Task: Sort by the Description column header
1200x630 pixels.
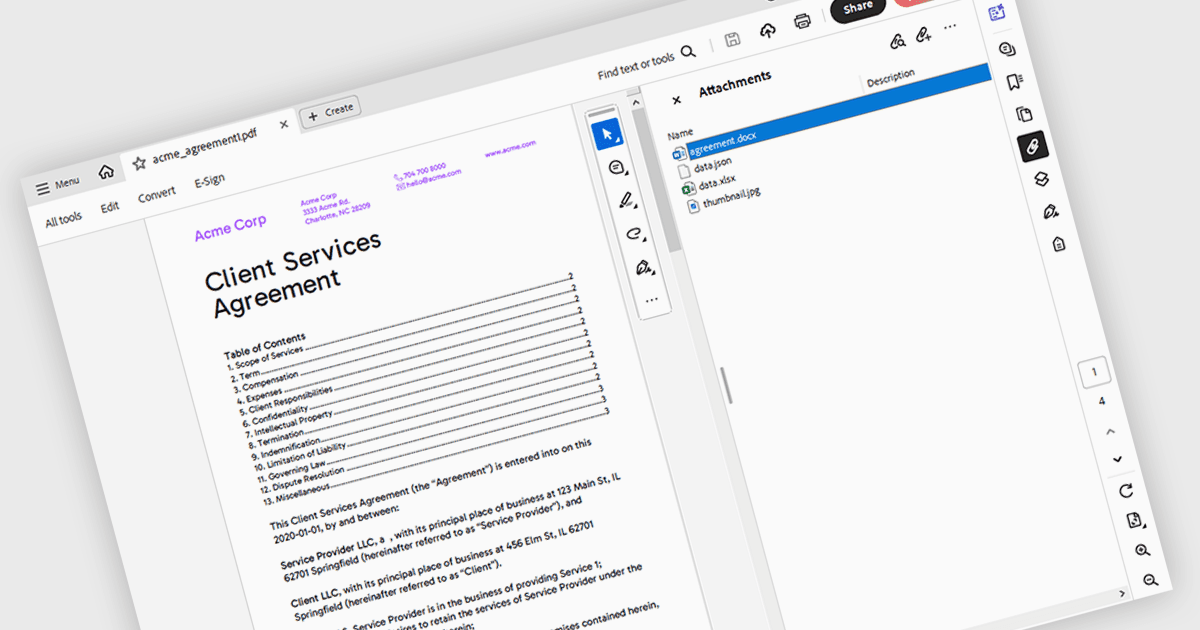Action: click(x=890, y=78)
